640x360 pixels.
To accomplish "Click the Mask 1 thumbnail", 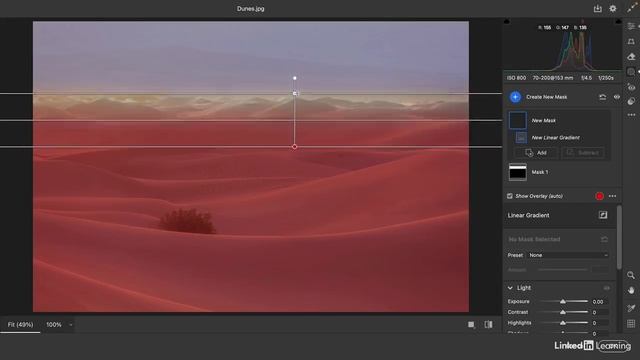I will click(x=518, y=172).
